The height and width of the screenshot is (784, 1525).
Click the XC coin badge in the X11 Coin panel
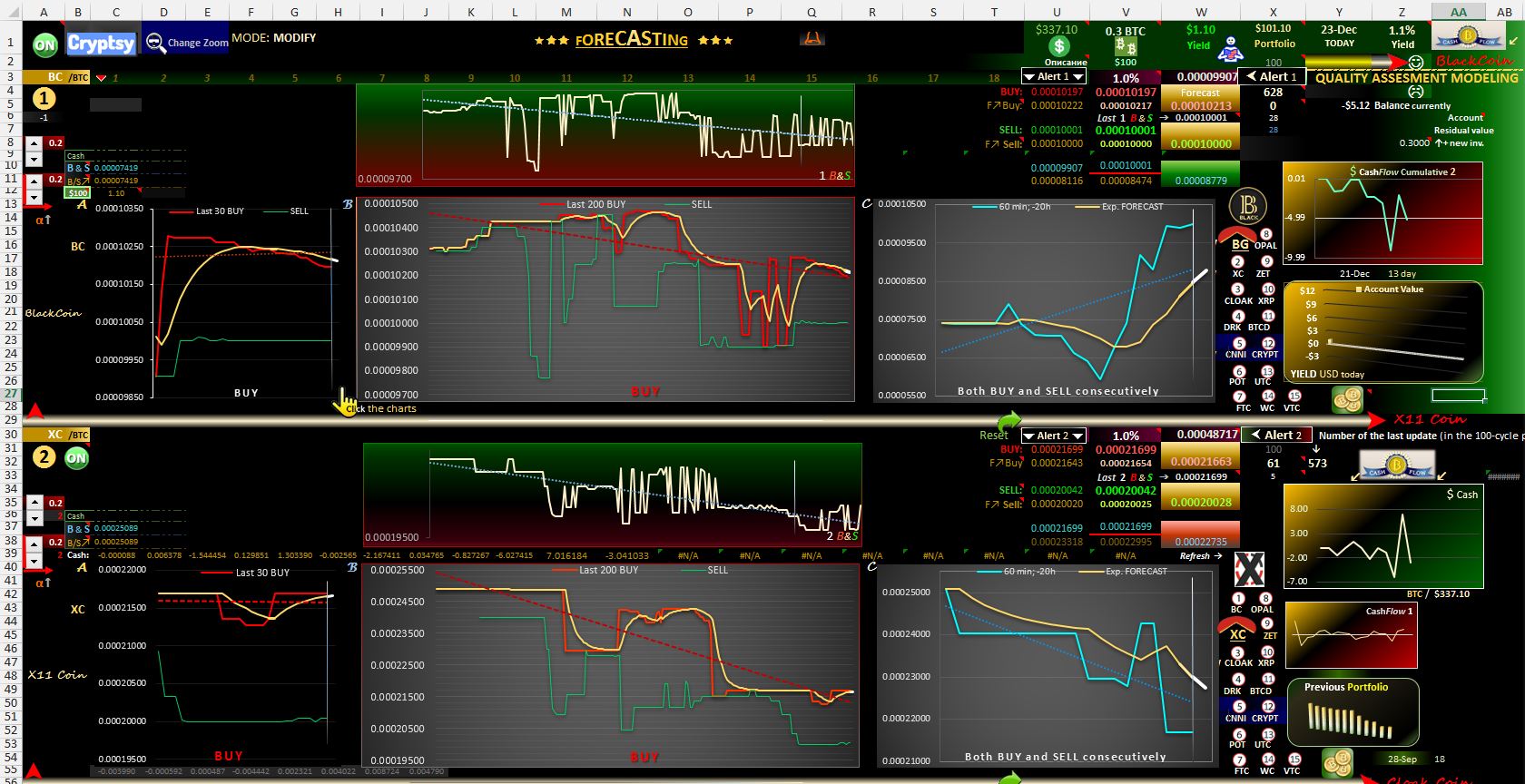coord(1237,629)
